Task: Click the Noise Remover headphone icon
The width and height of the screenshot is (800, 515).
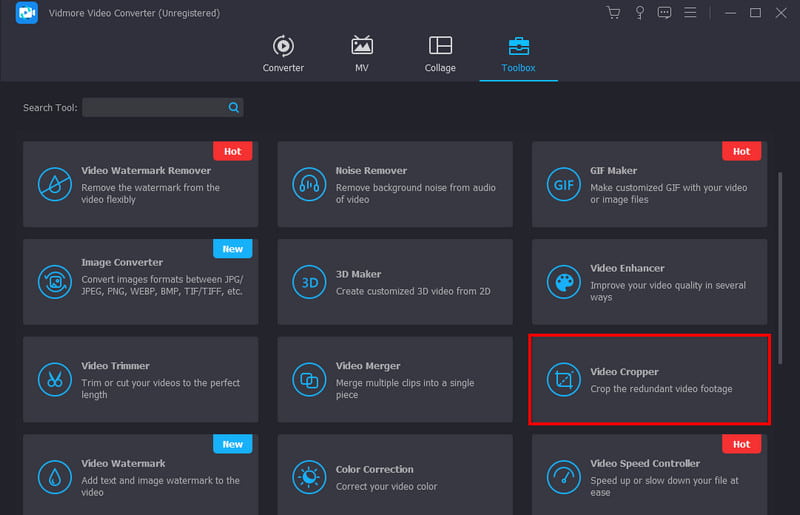Action: [308, 184]
